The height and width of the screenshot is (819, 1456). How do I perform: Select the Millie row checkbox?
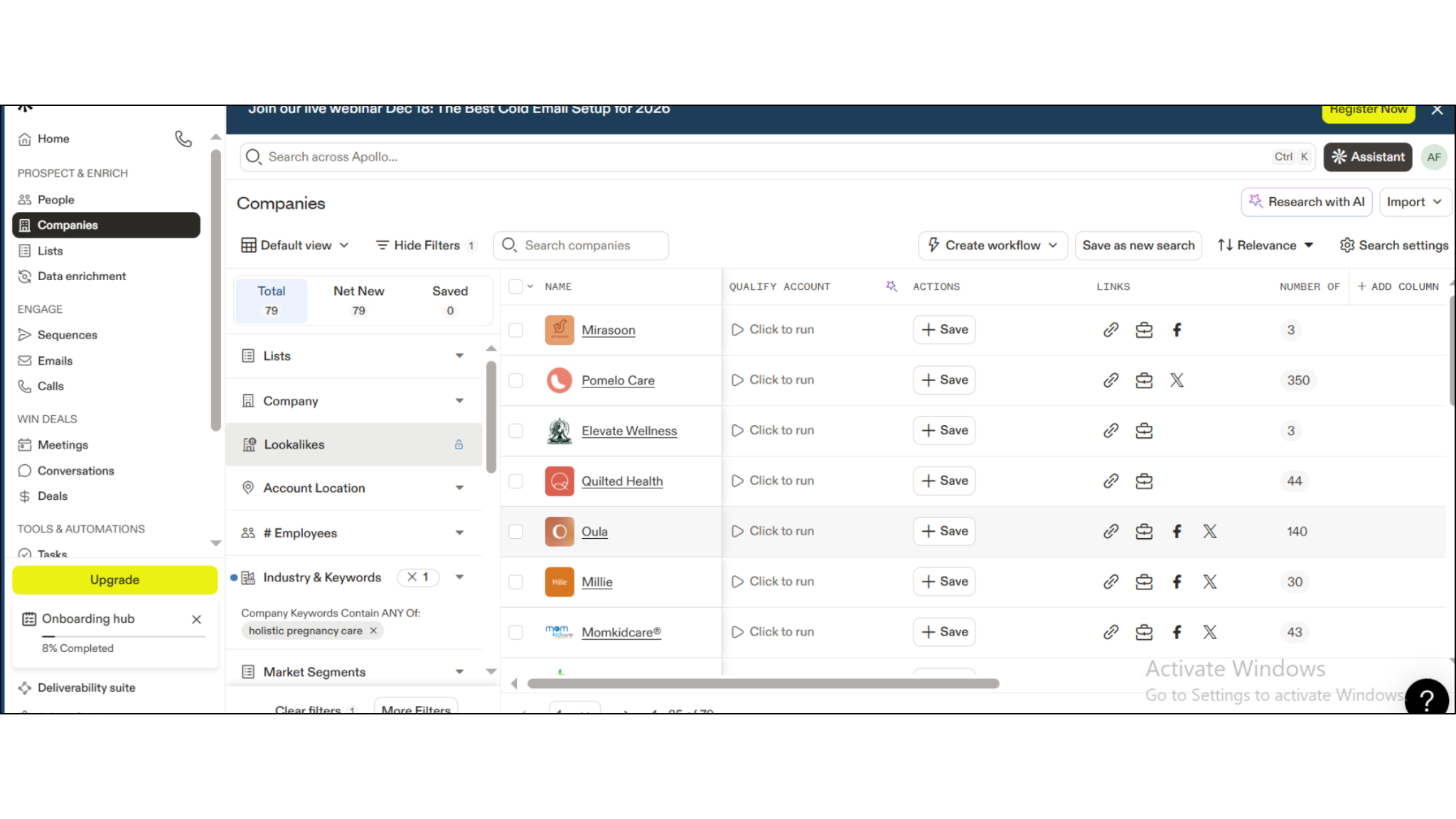coord(516,582)
